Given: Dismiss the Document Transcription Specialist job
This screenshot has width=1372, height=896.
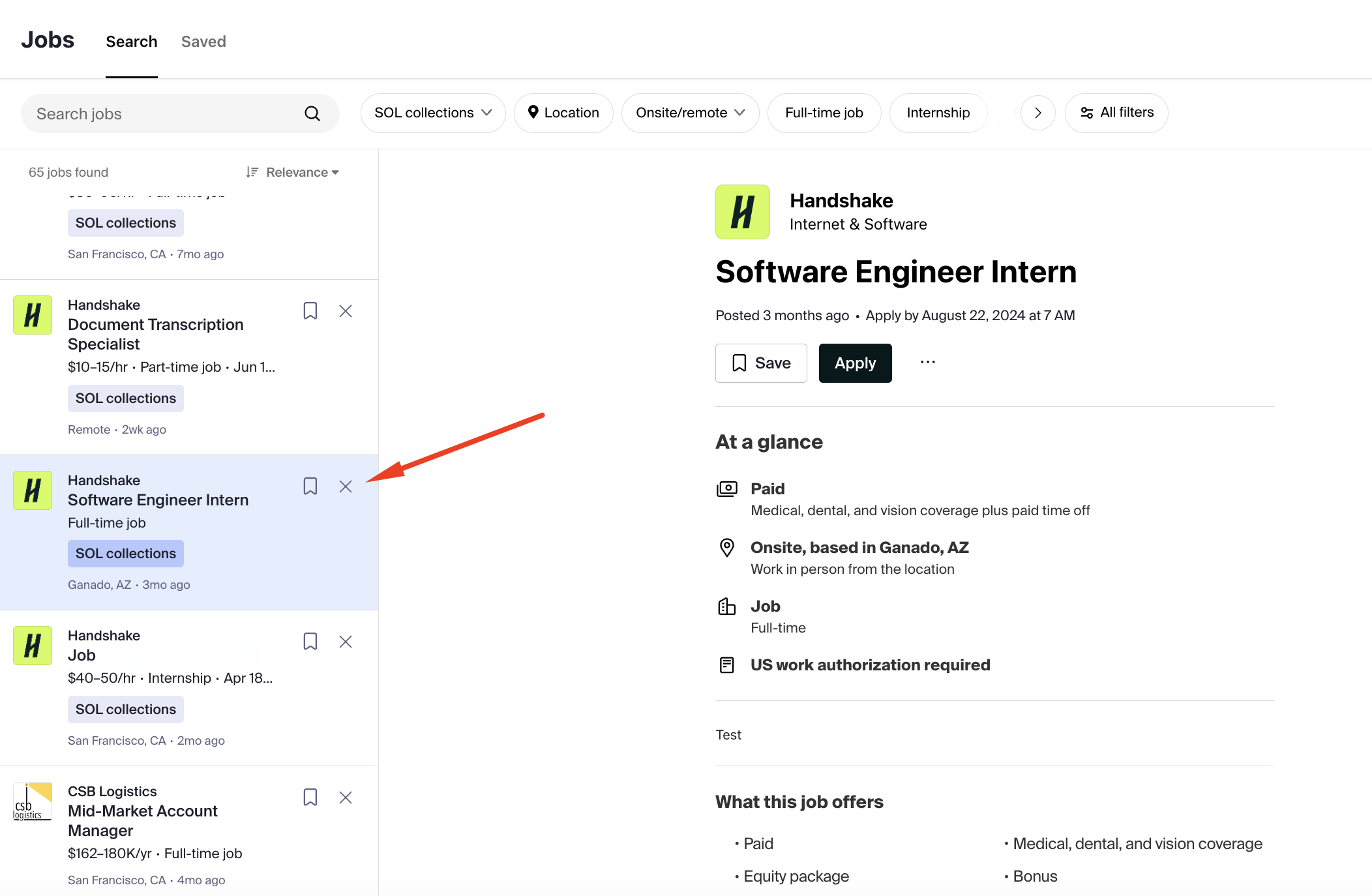Looking at the screenshot, I should click(x=346, y=311).
